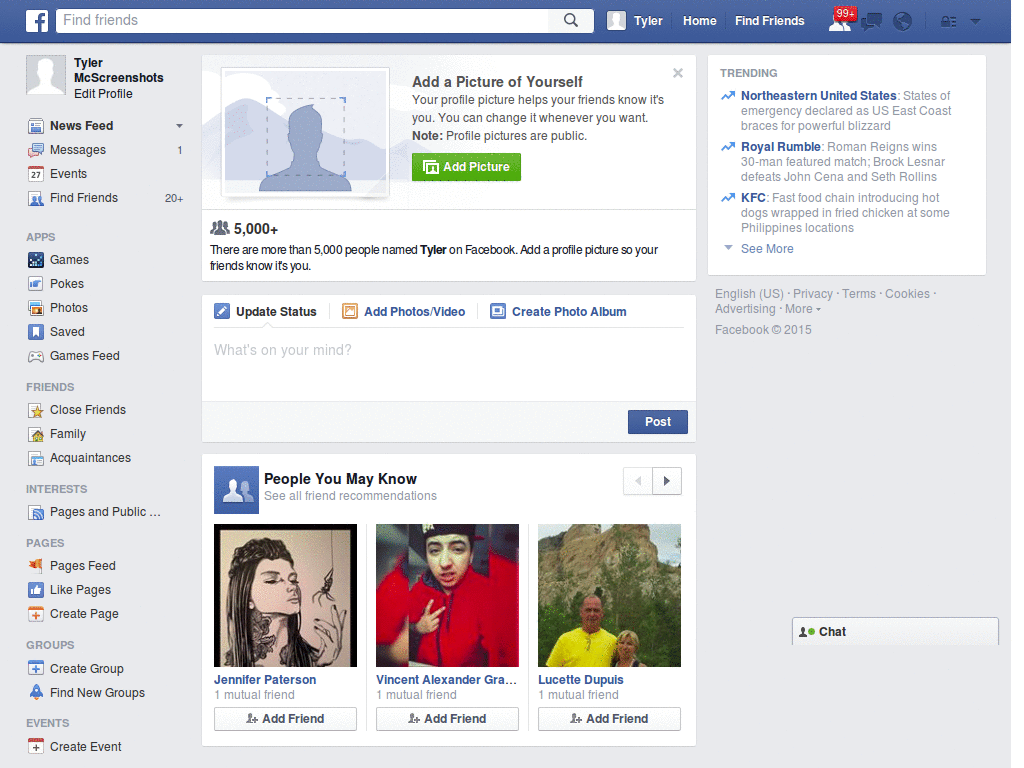The image size is (1024, 768).
Task: Click the Close Friends star icon
Action: [36, 410]
